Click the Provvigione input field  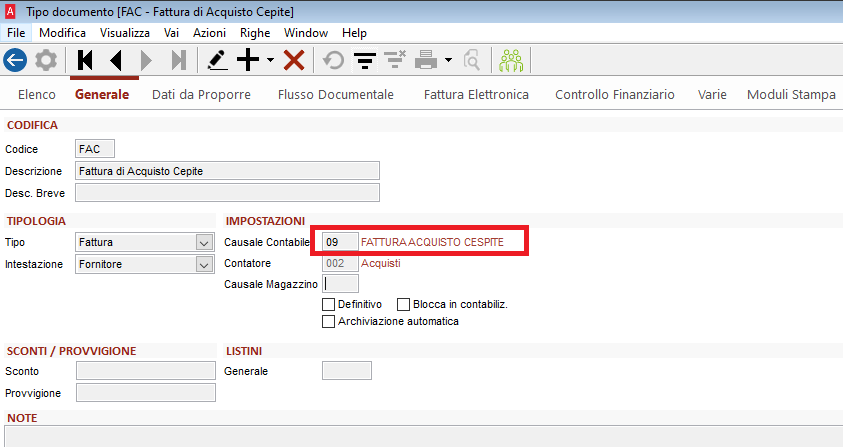pyautogui.click(x=146, y=393)
